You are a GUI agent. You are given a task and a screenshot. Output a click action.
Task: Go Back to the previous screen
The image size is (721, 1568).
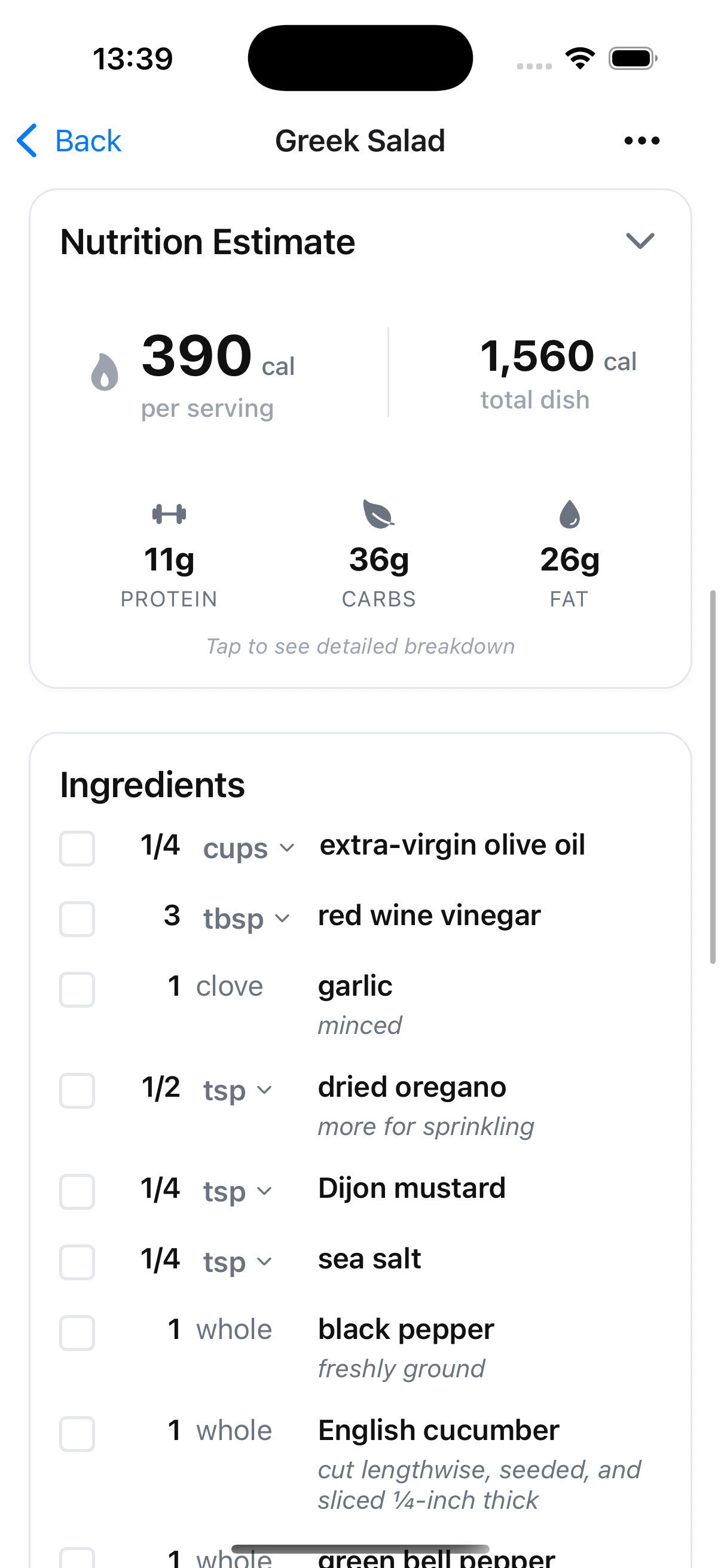click(x=88, y=141)
